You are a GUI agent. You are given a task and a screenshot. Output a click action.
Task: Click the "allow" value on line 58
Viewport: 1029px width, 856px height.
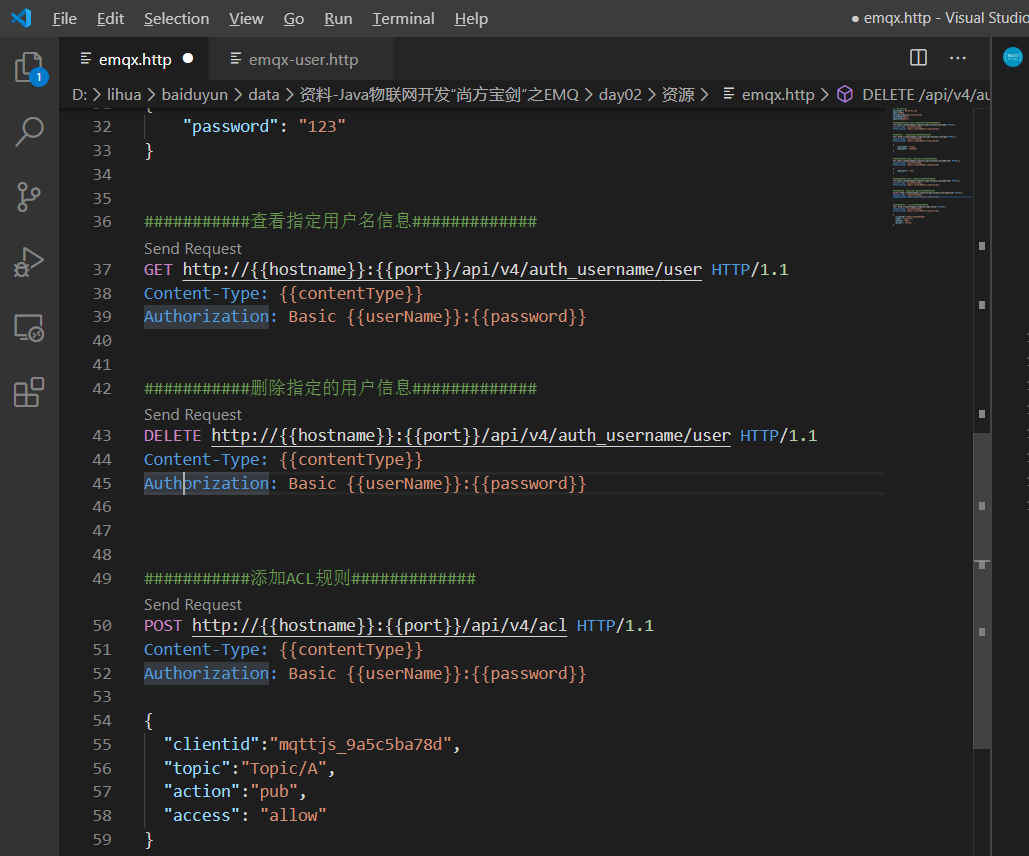pos(293,815)
